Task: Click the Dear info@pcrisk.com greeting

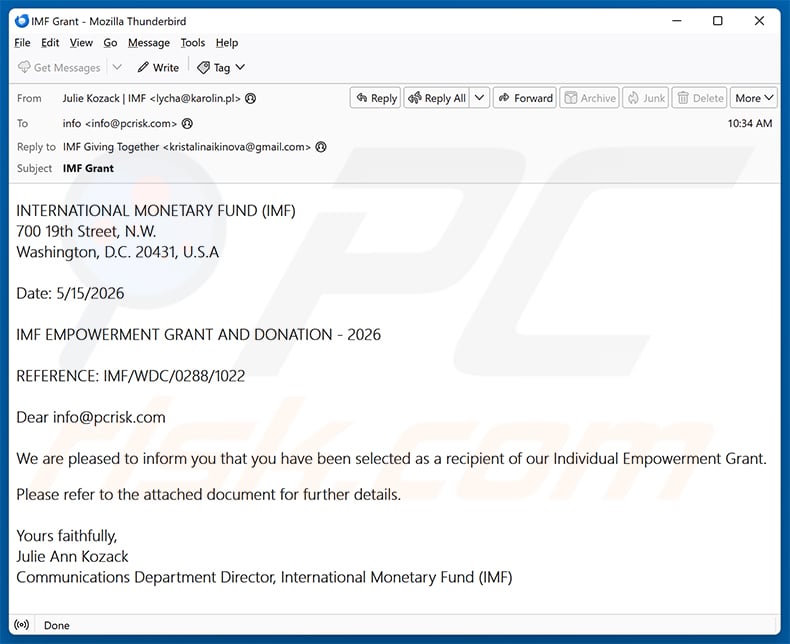Action: (91, 417)
